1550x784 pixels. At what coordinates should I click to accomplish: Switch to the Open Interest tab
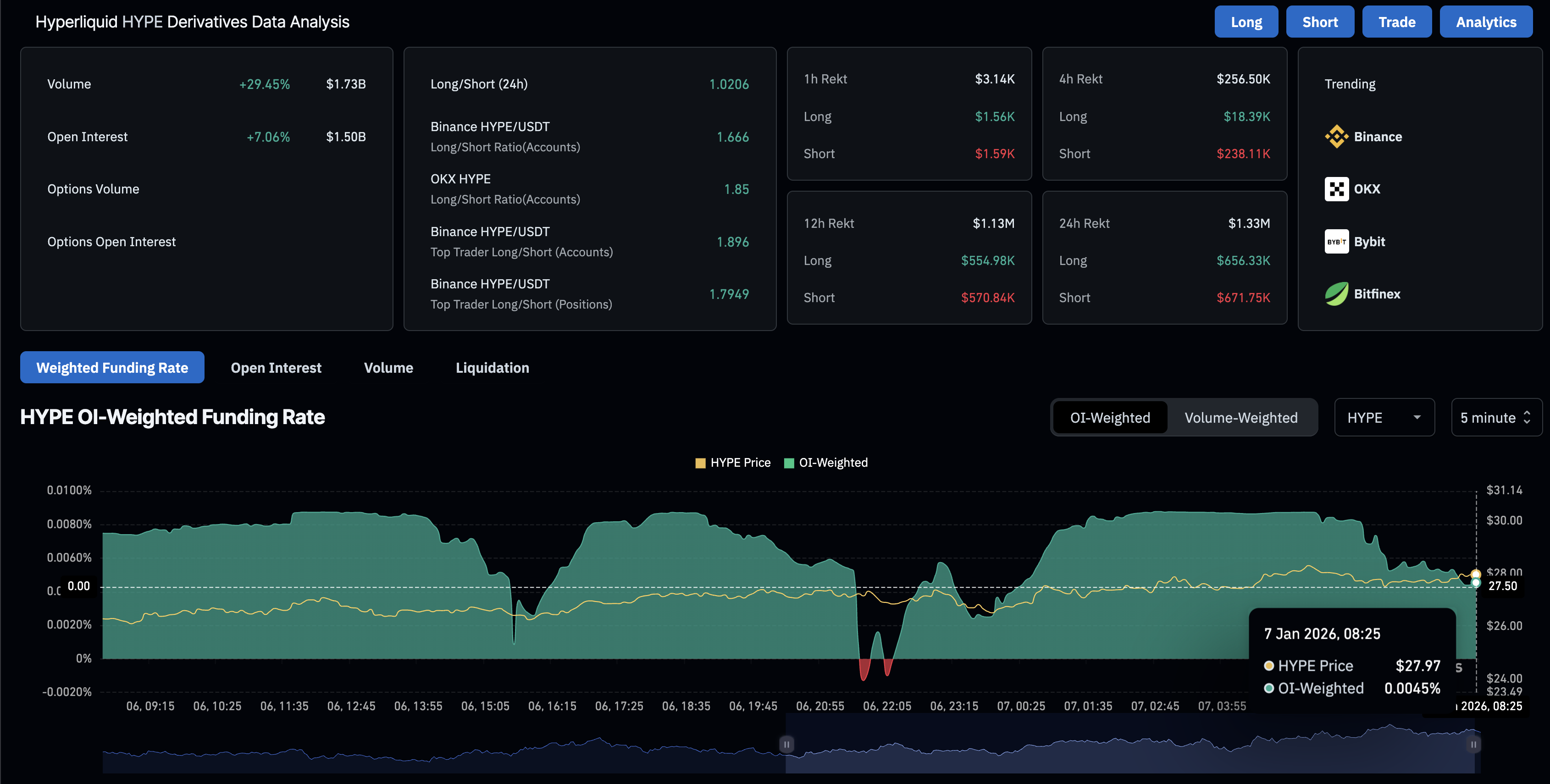coord(276,368)
